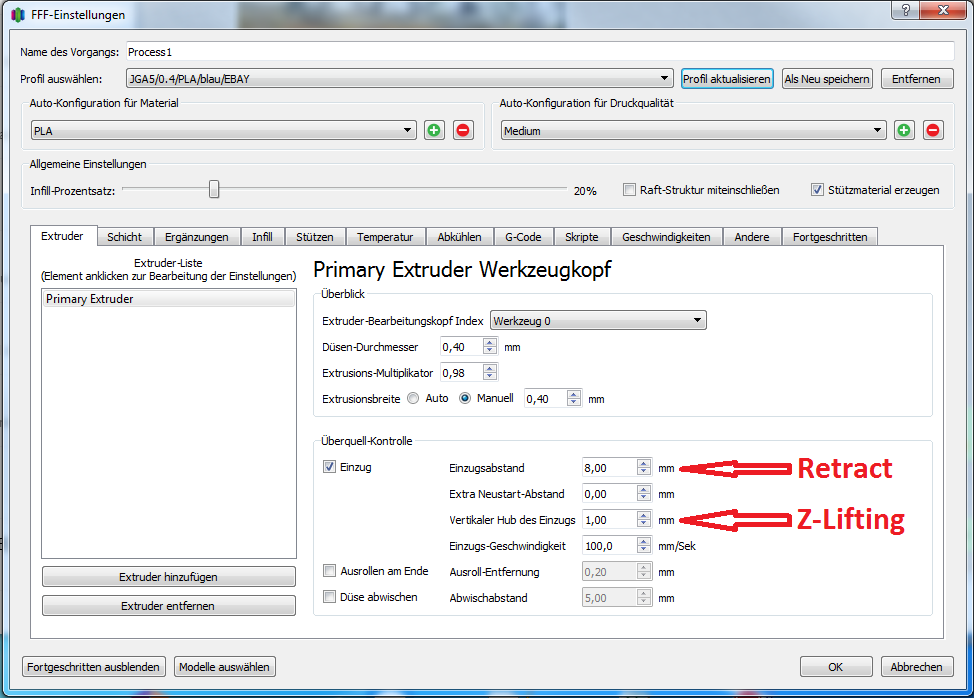Click green plus icon next to Medium quality
This screenshot has width=977, height=698.
pos(904,130)
